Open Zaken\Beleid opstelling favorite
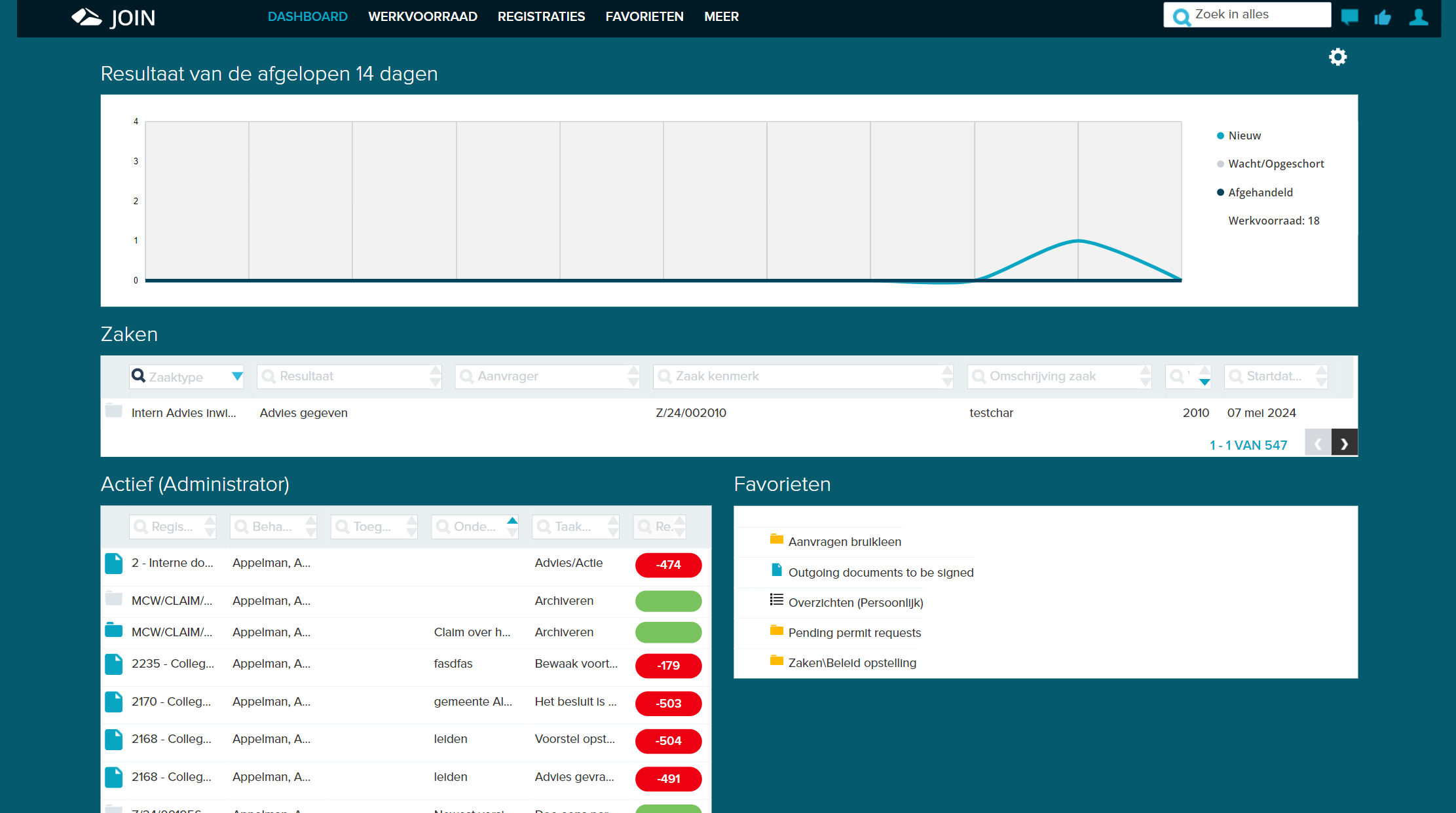Image resolution: width=1456 pixels, height=813 pixels. 852,663
